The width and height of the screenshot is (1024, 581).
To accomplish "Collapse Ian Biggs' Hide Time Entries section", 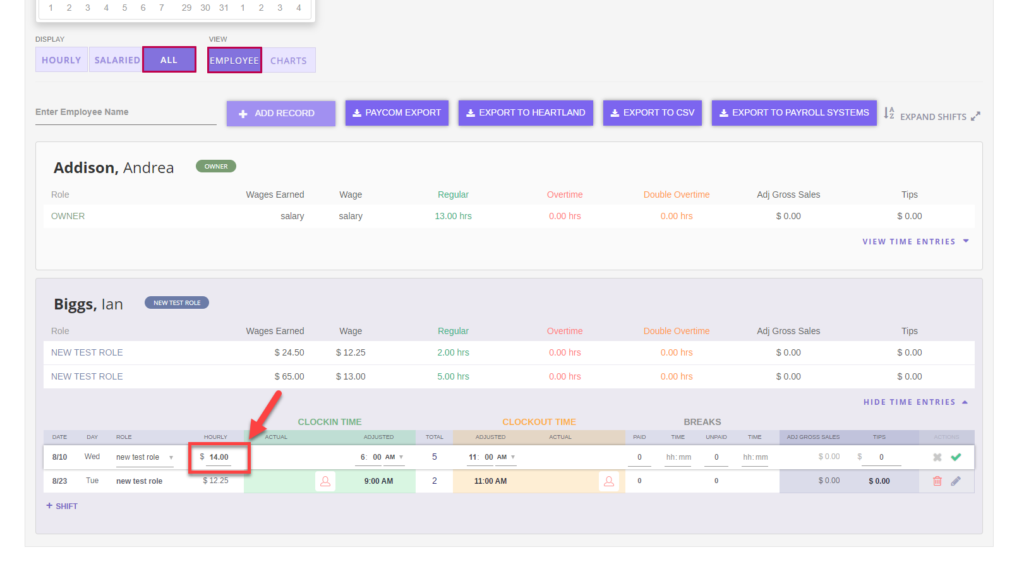I will [916, 401].
